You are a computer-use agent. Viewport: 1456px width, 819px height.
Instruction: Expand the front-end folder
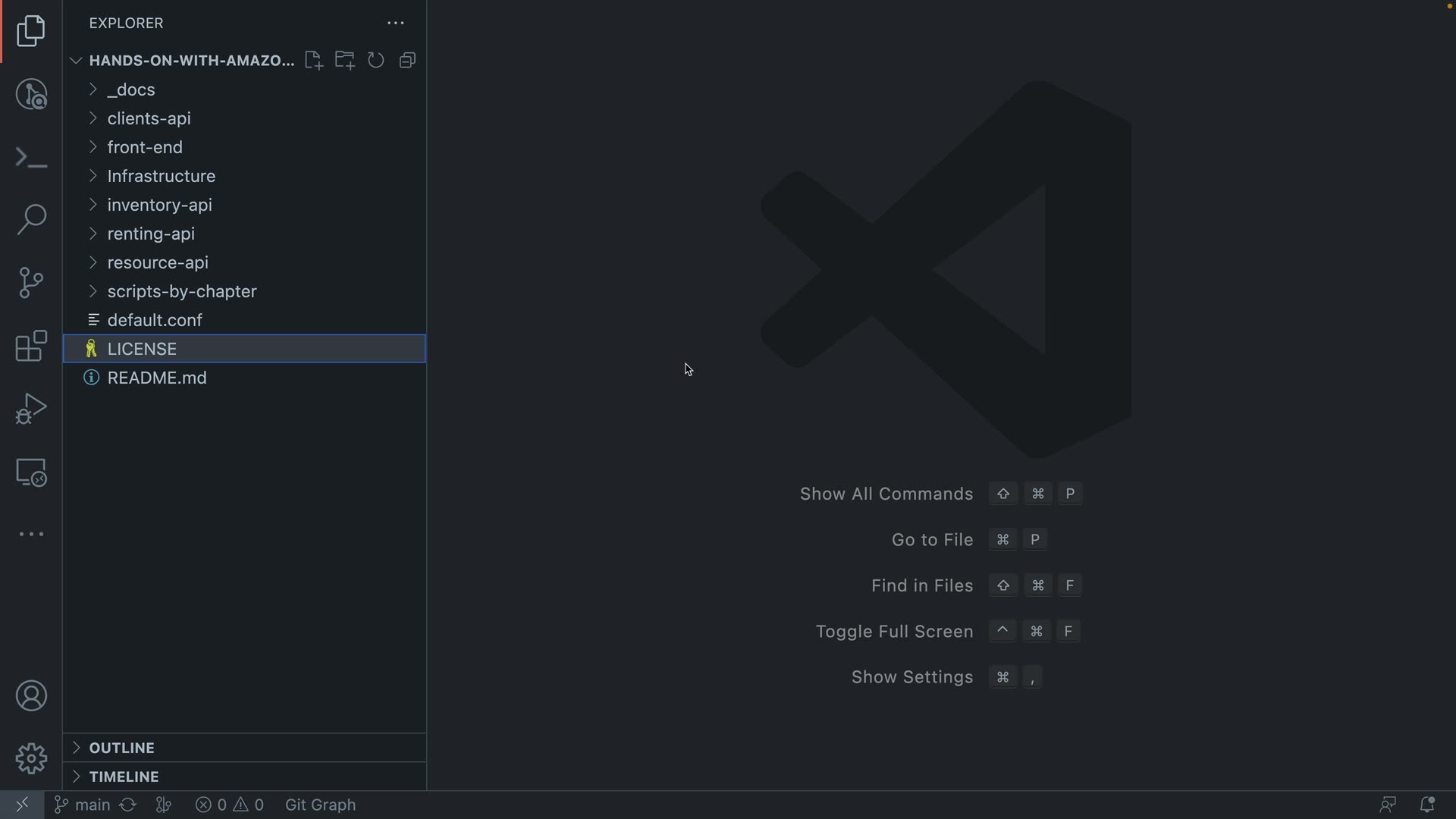tap(145, 147)
